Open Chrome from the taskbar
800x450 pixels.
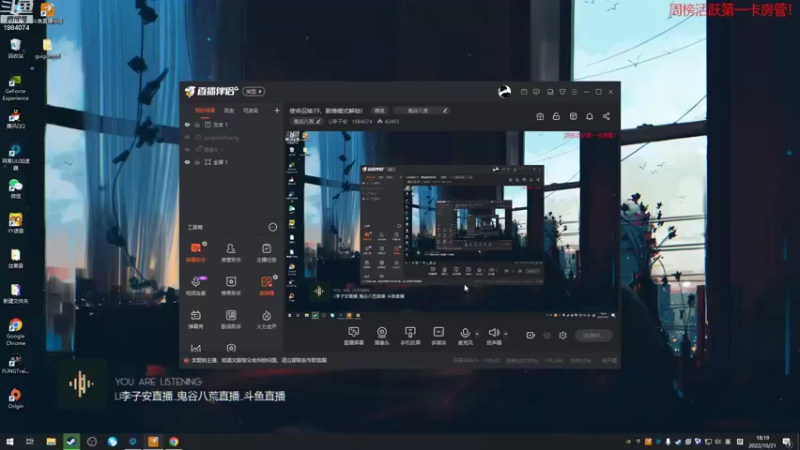pyautogui.click(x=173, y=441)
